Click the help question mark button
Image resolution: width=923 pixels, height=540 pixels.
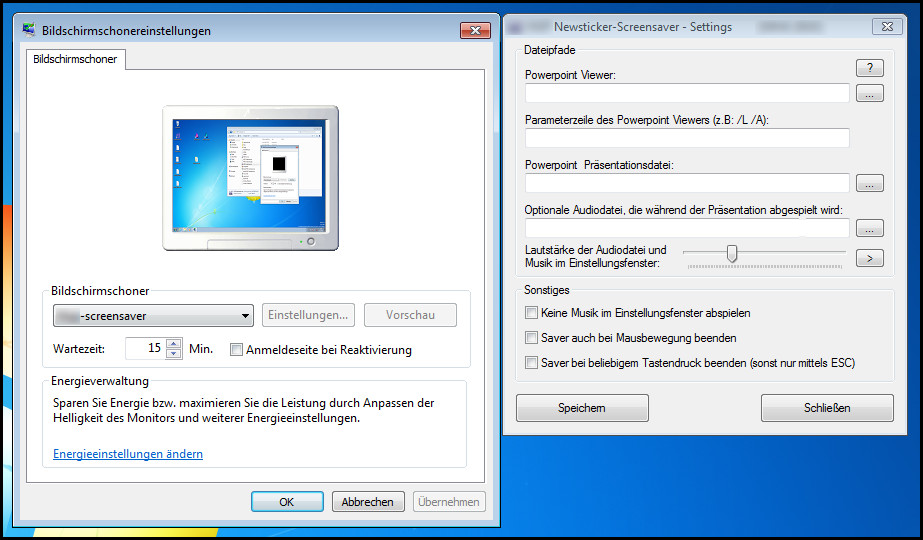pyautogui.click(x=869, y=68)
